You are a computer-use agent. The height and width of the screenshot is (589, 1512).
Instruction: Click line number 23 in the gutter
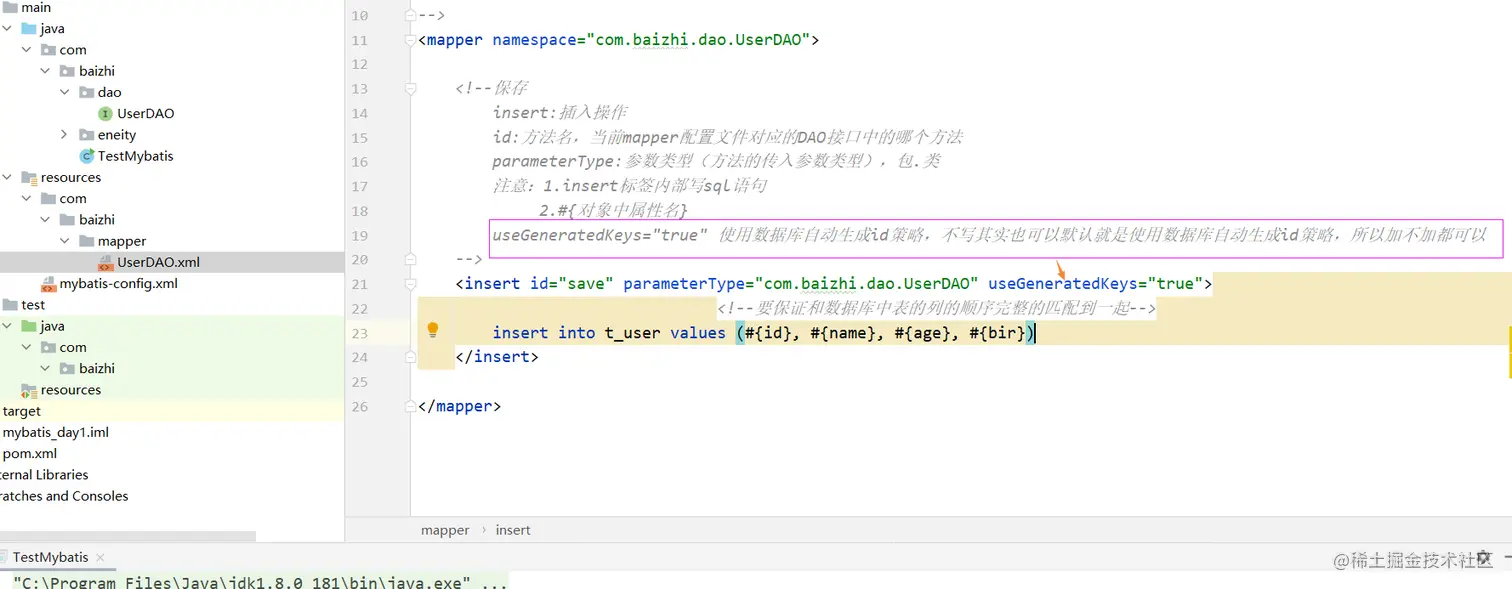point(359,333)
